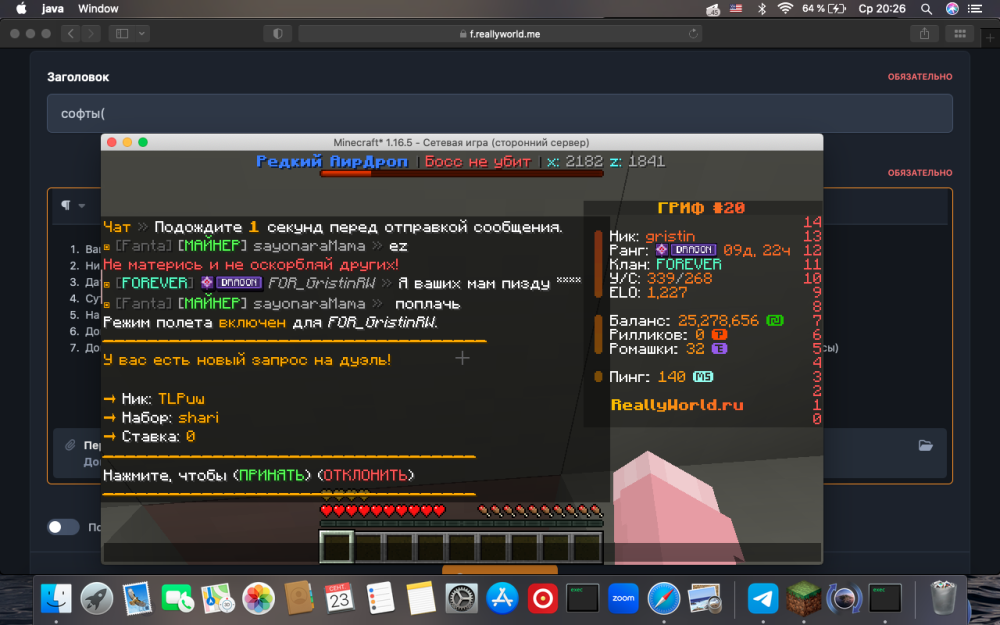Click the battery 64 % indicator
1000x625 pixels.
point(823,9)
